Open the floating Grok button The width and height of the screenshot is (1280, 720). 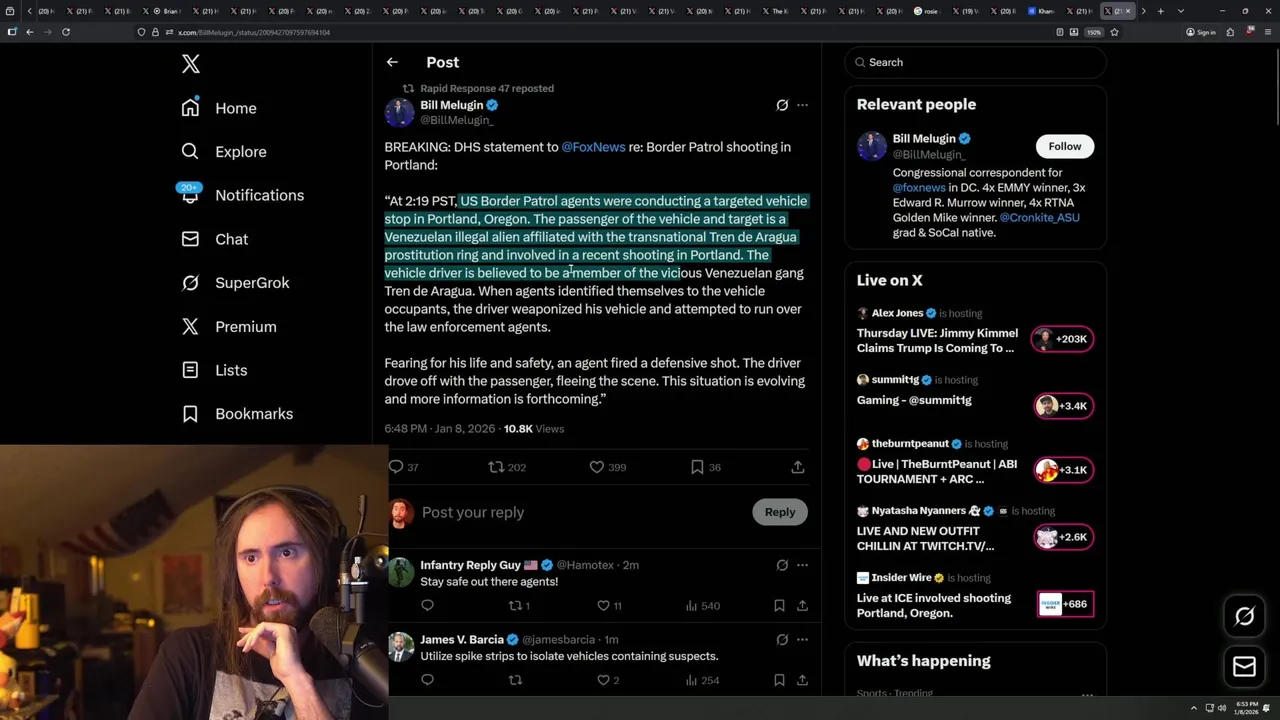[1245, 617]
